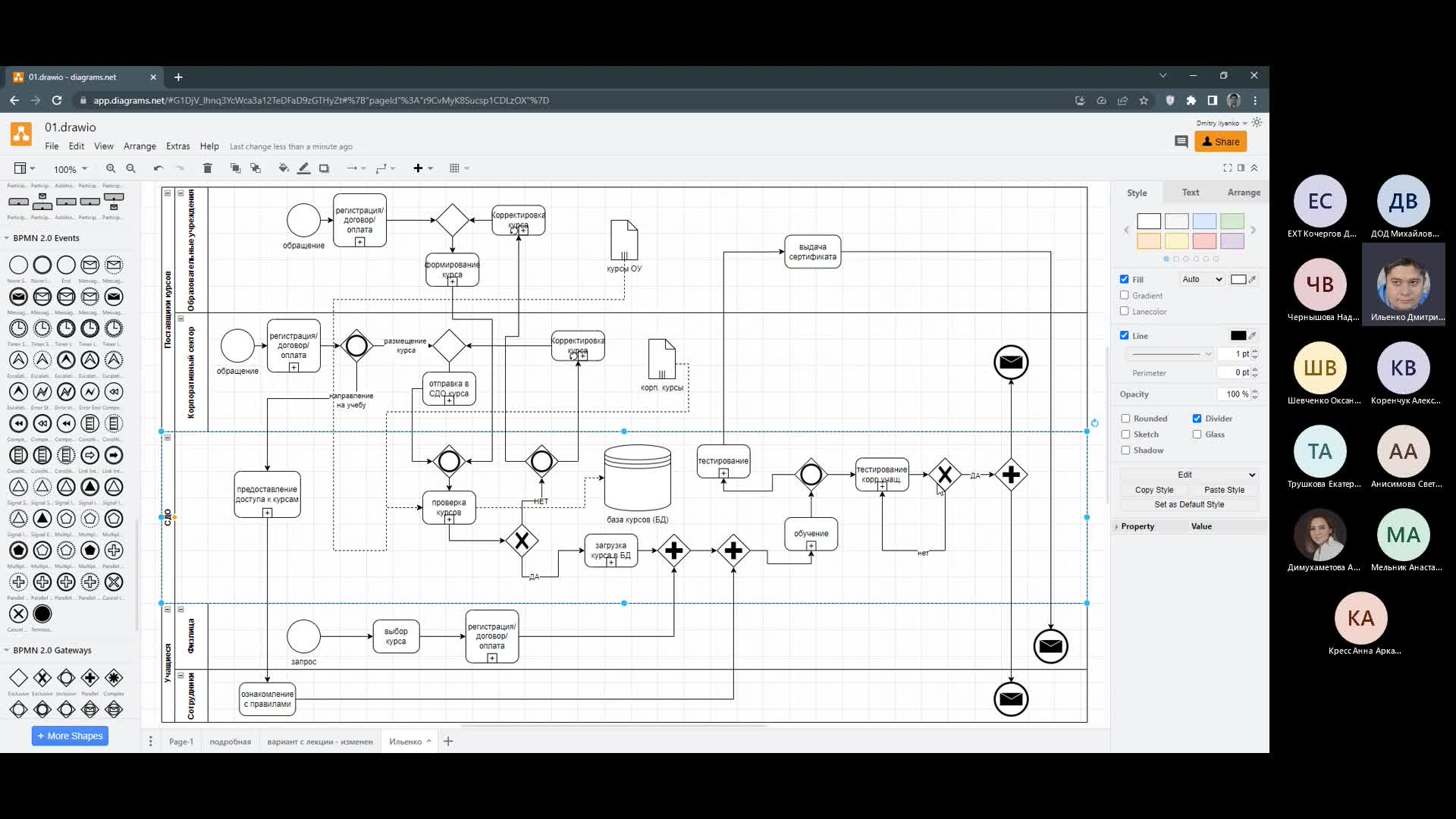The width and height of the screenshot is (1456, 819).
Task: Bookmark this page with star icon
Action: pyautogui.click(x=1144, y=100)
